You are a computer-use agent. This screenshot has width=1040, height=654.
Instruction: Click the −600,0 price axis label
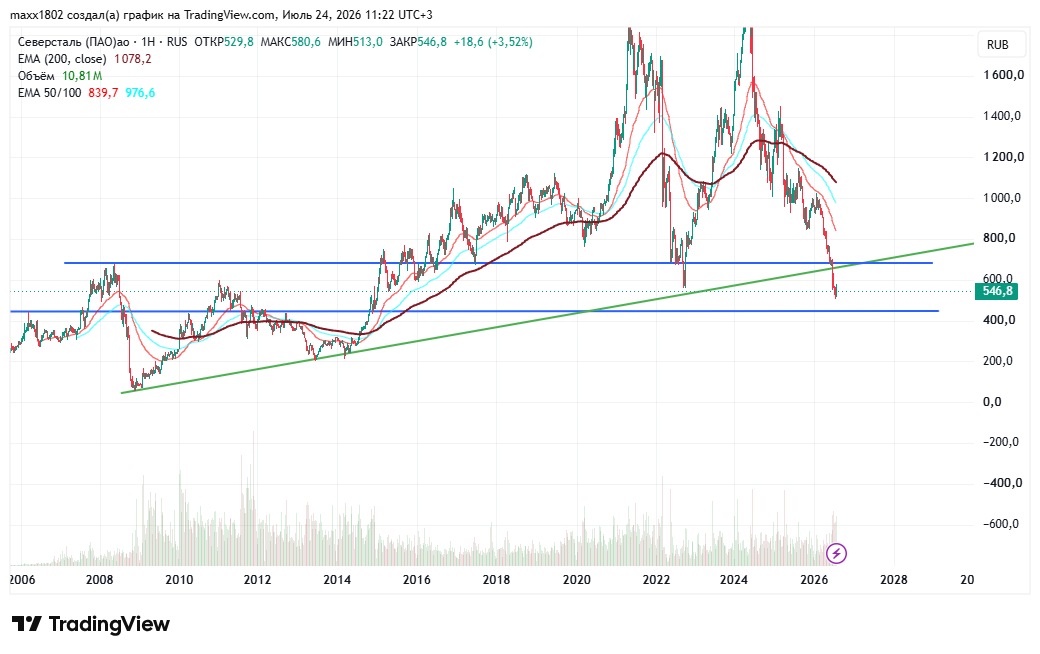coord(1001,524)
